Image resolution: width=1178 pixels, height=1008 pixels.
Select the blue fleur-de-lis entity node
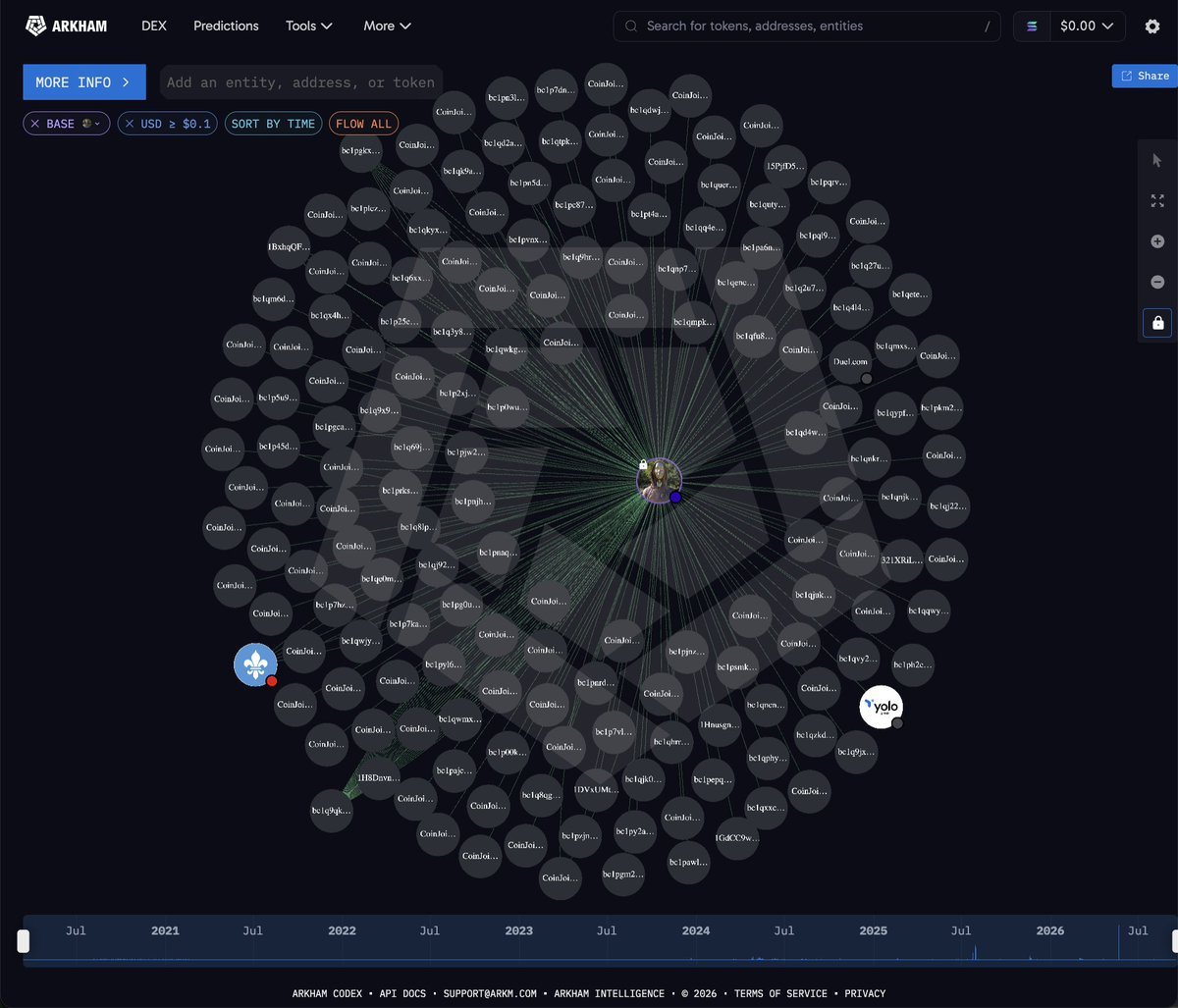255,665
